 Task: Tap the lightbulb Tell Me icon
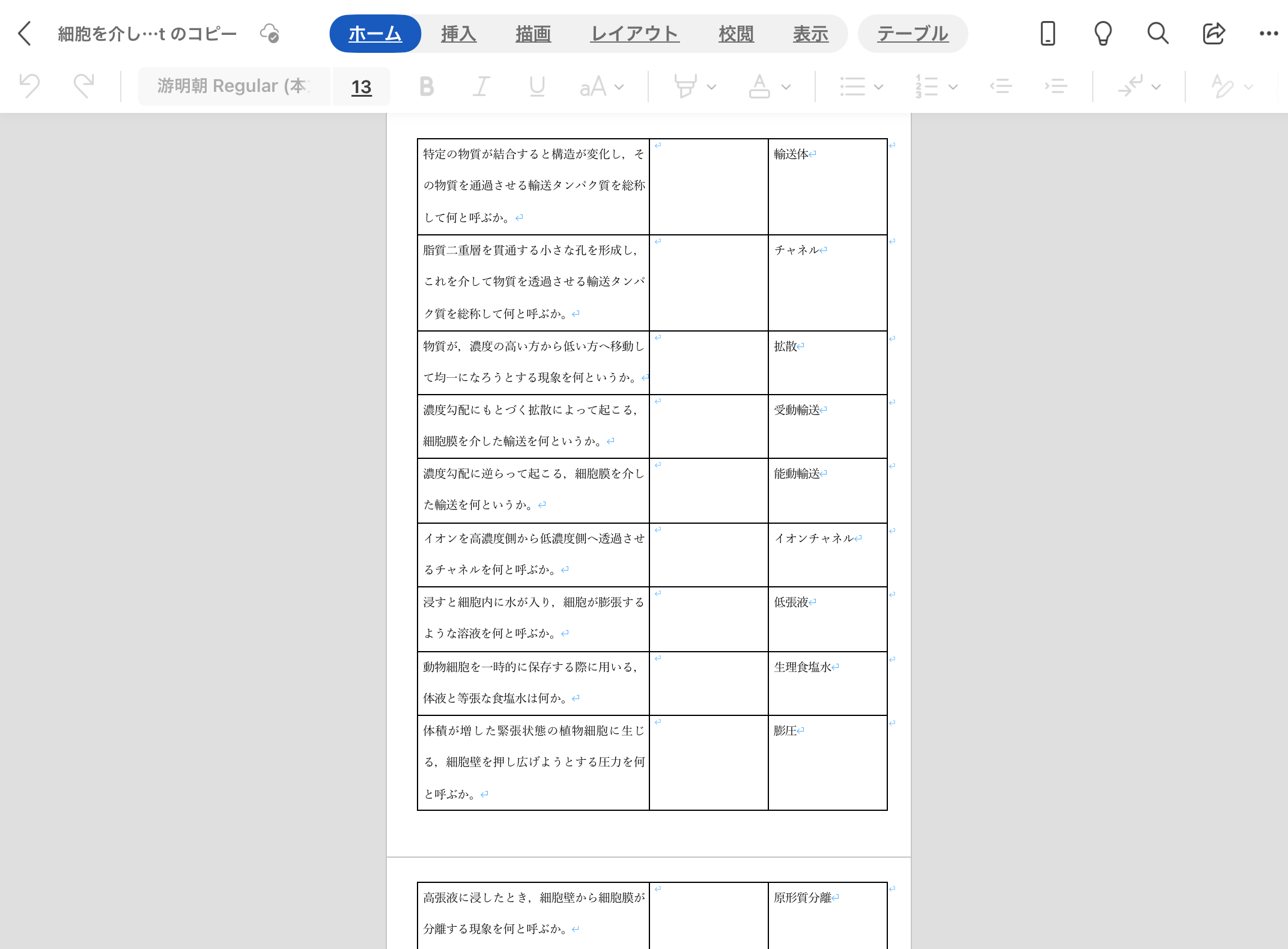point(1103,34)
